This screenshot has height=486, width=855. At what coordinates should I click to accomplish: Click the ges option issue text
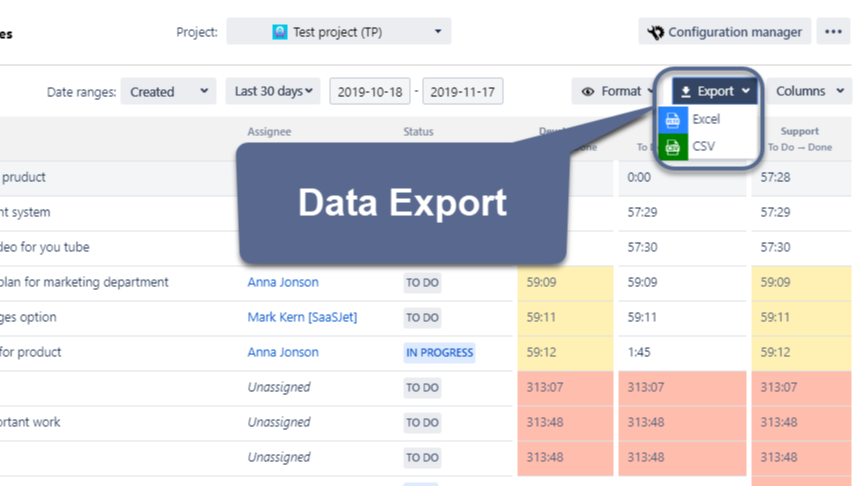(28, 317)
